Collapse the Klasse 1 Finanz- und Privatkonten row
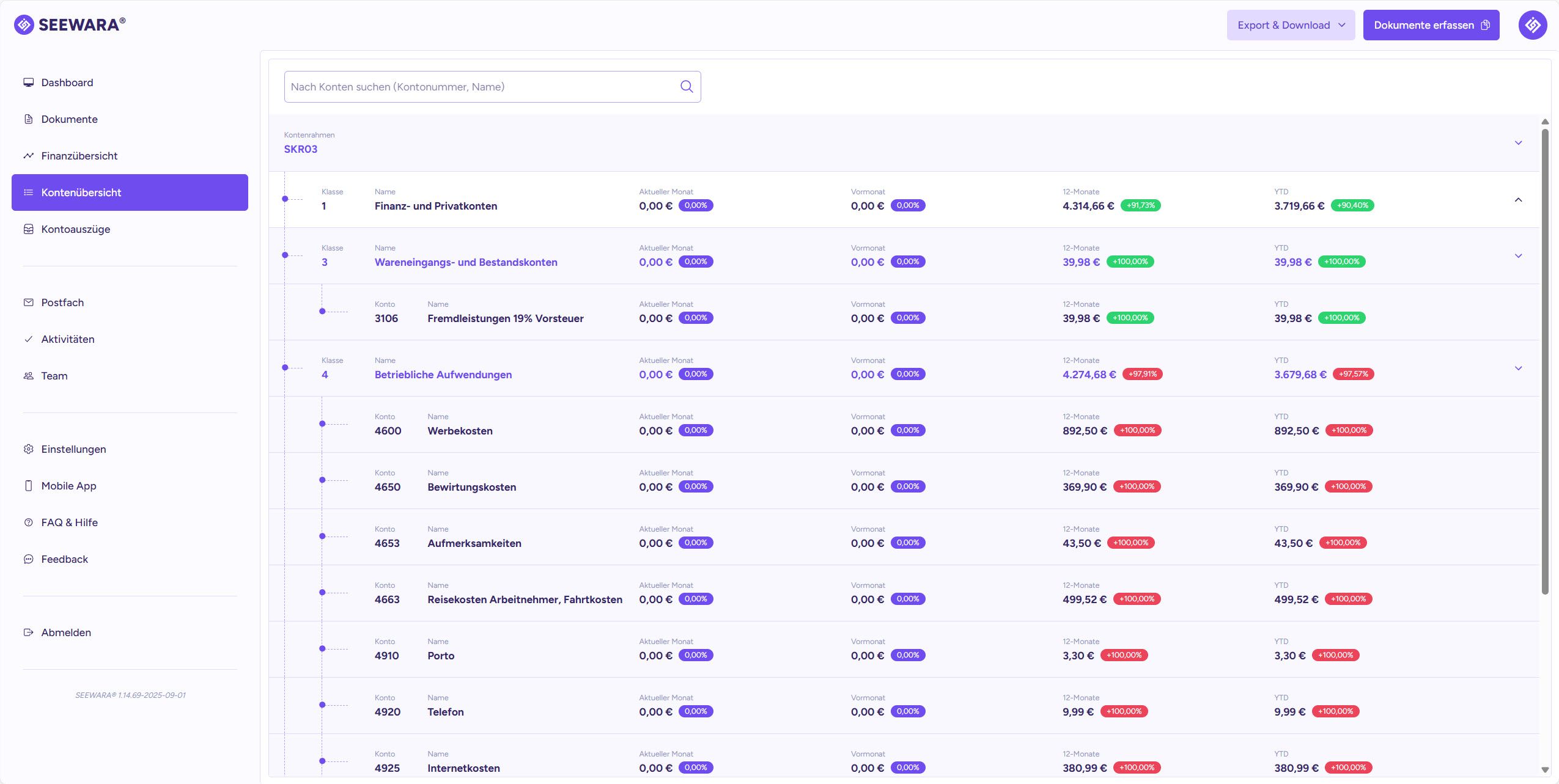The height and width of the screenshot is (784, 1559). click(1518, 200)
